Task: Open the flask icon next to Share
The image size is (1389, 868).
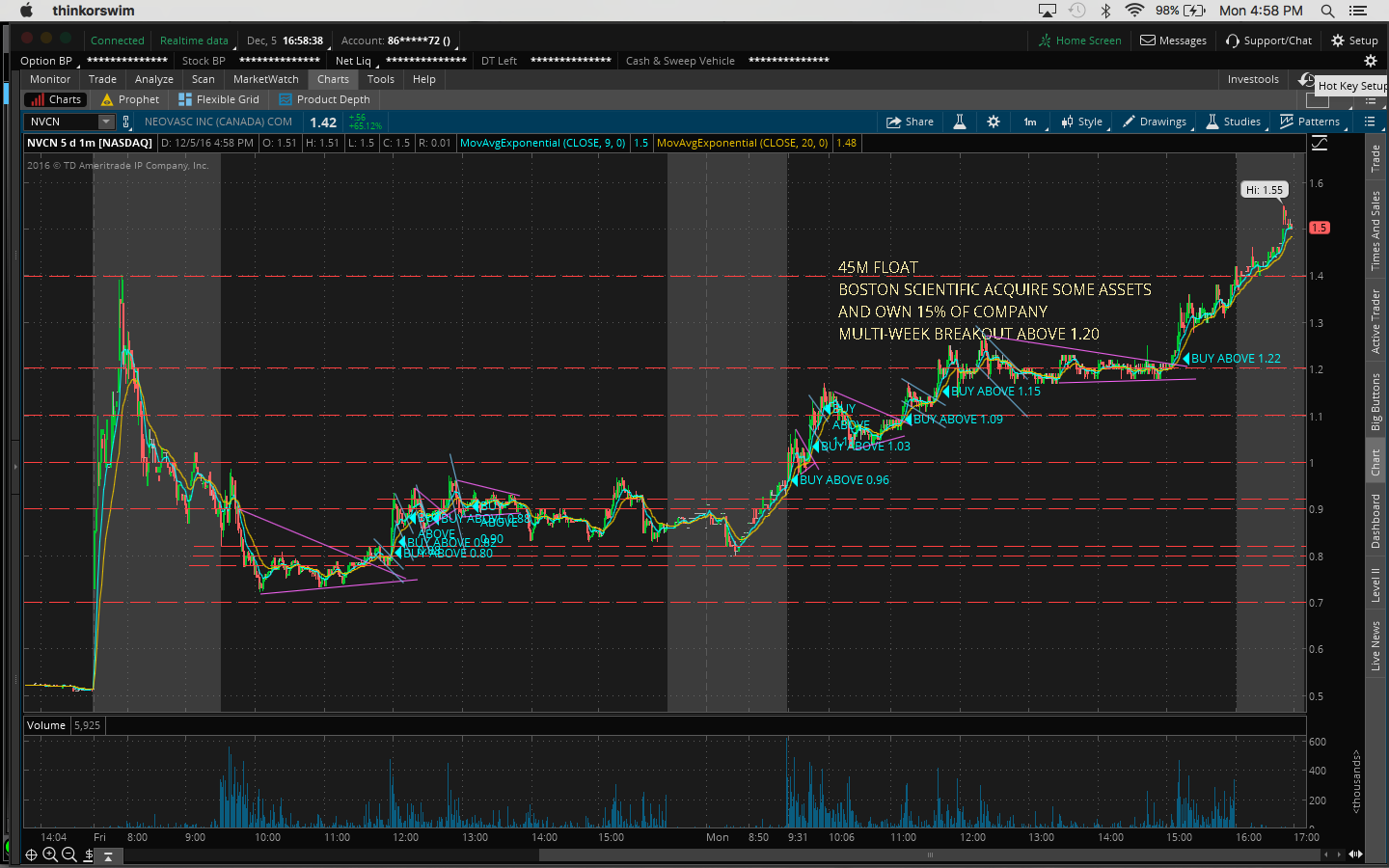Action: 960,122
